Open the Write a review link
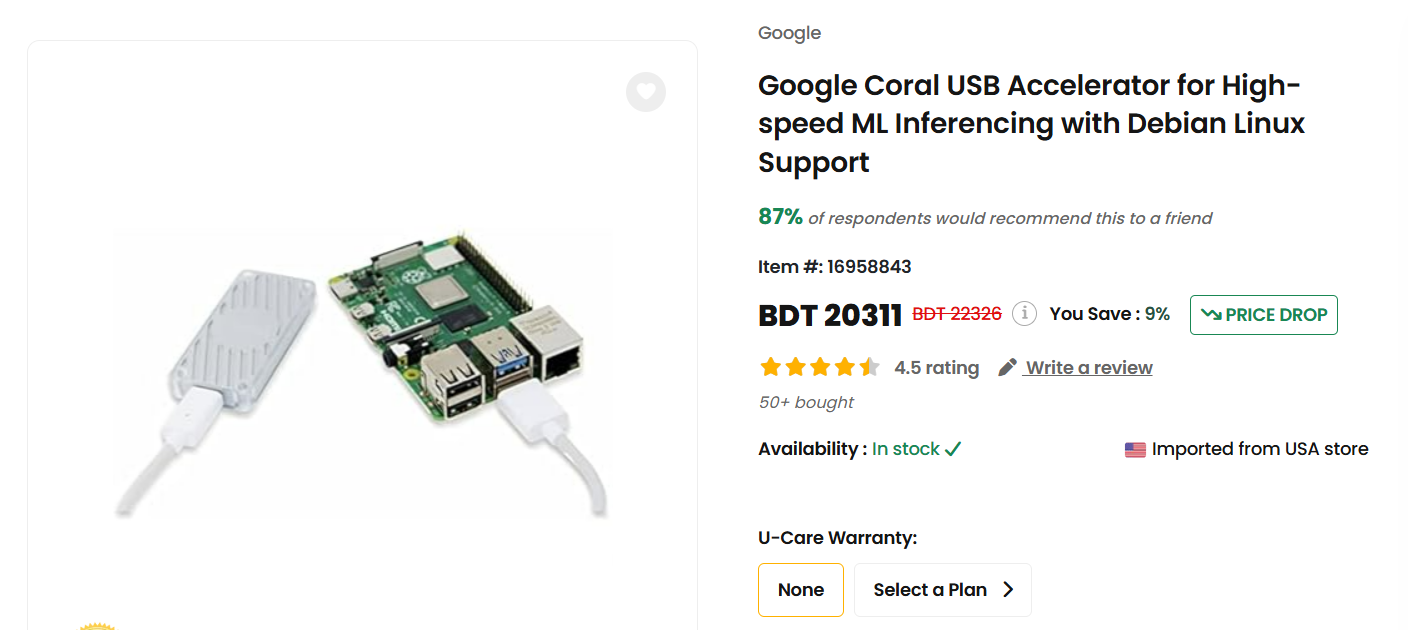Screen dimensions: 1408x630 coord(1089,367)
